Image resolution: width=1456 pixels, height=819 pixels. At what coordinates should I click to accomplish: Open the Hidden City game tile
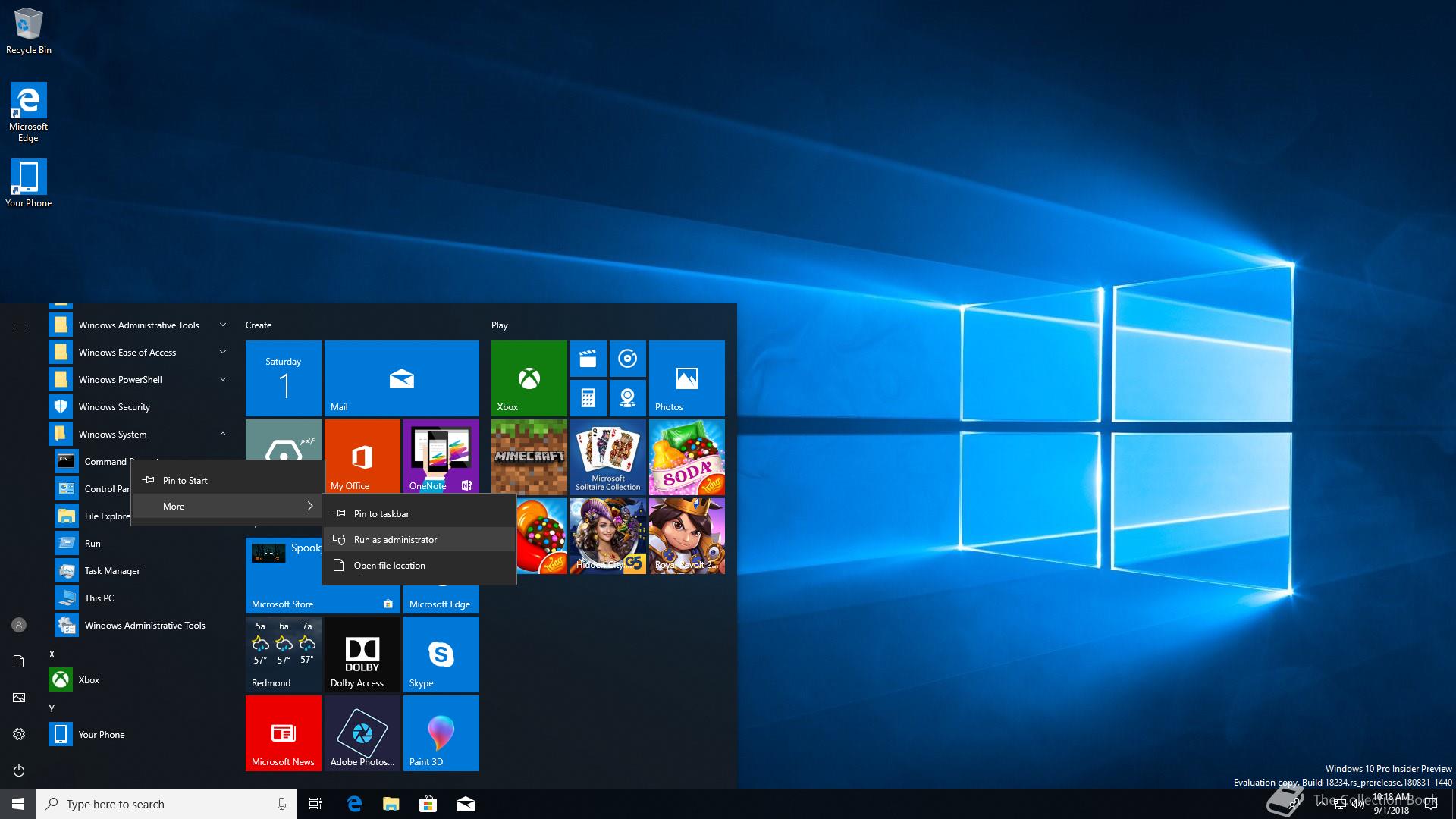[x=608, y=536]
